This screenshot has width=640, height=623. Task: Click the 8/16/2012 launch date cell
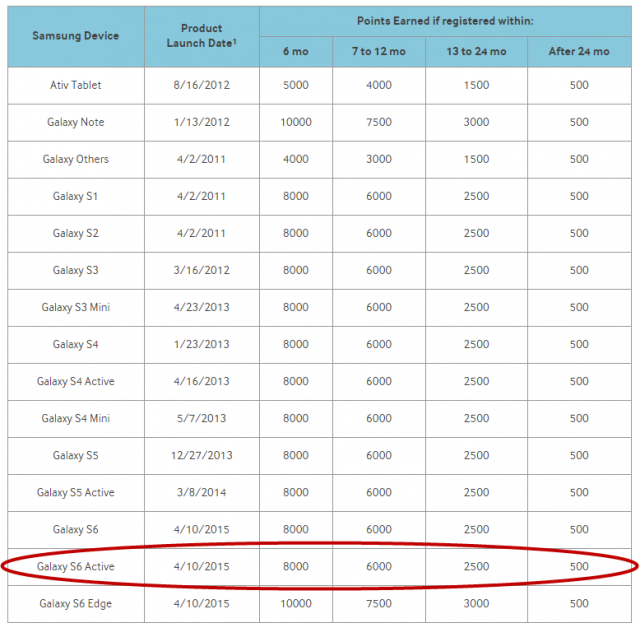pos(201,85)
